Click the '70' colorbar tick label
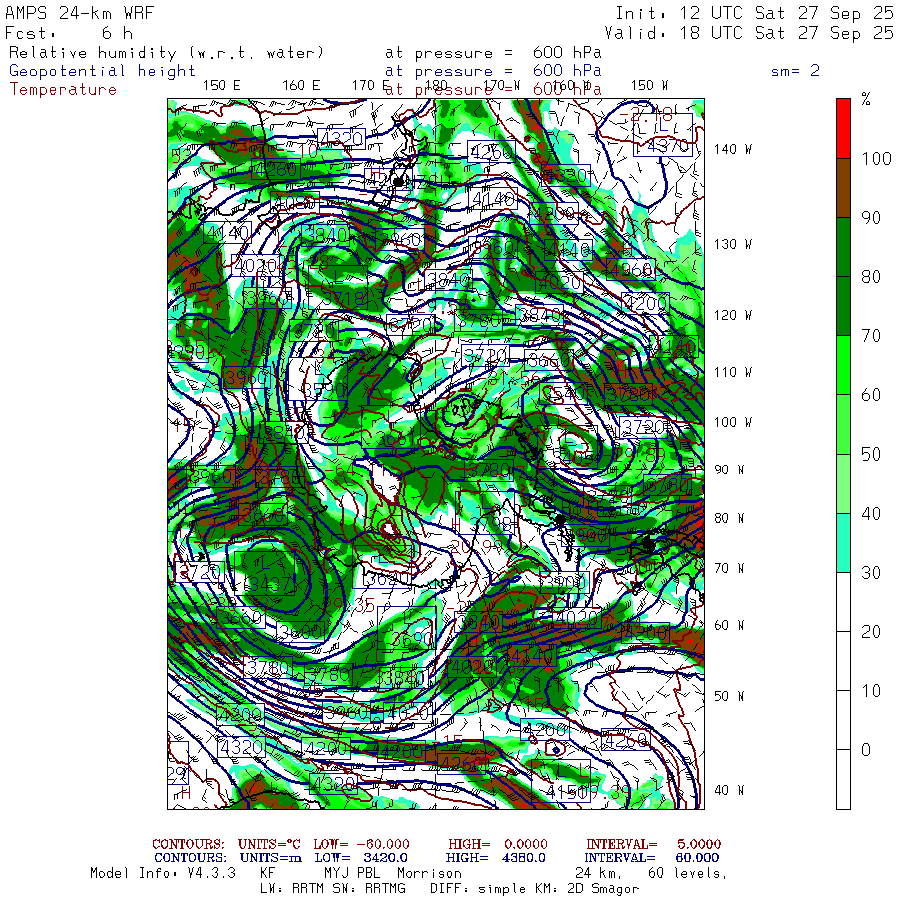 point(871,336)
